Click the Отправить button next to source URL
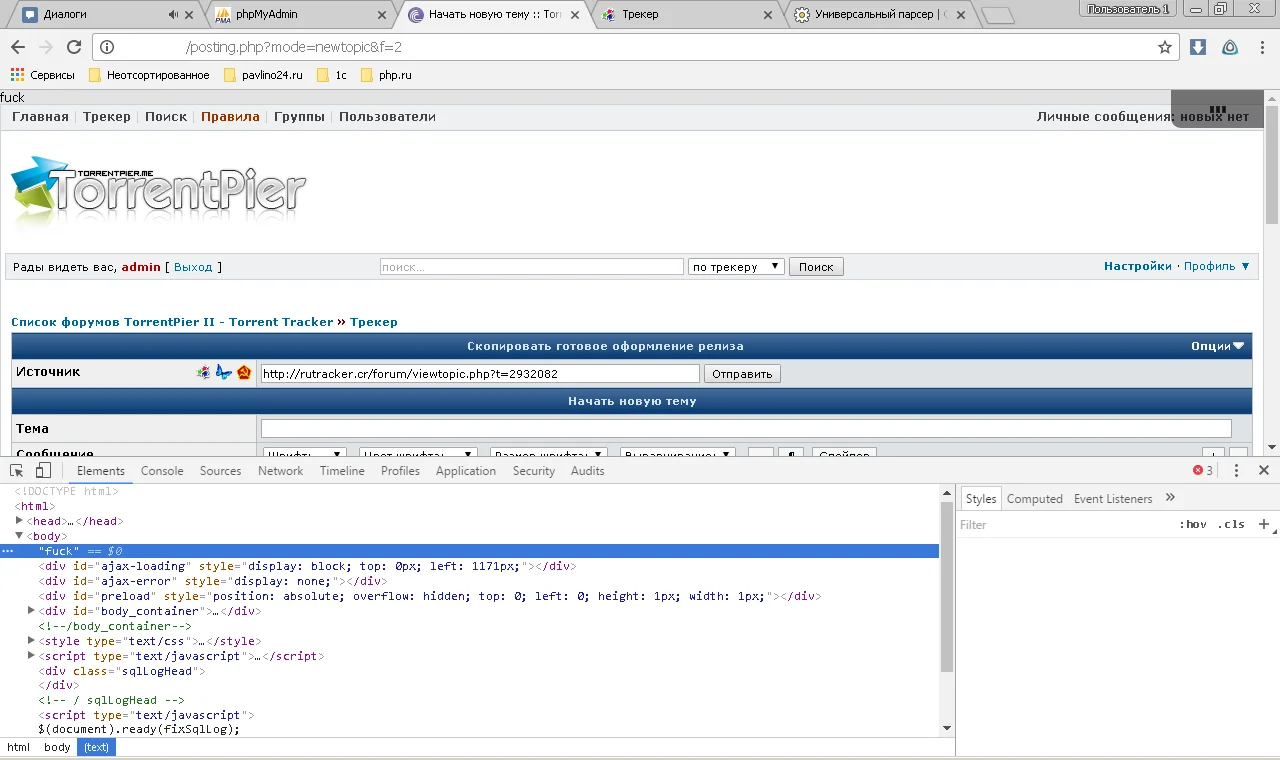Image resolution: width=1280 pixels, height=760 pixels. [742, 374]
